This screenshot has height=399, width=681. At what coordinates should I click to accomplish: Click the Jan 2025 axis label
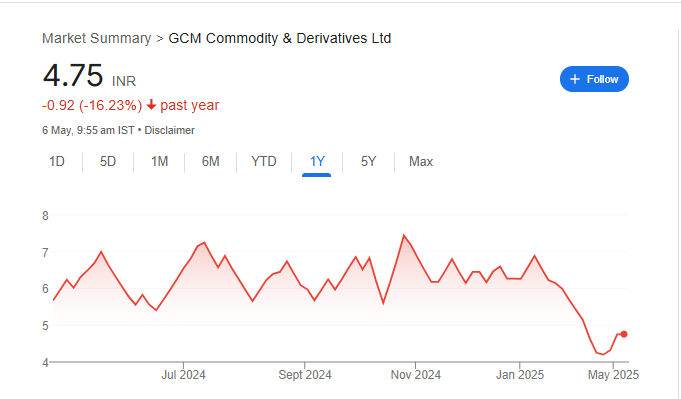[x=520, y=375]
